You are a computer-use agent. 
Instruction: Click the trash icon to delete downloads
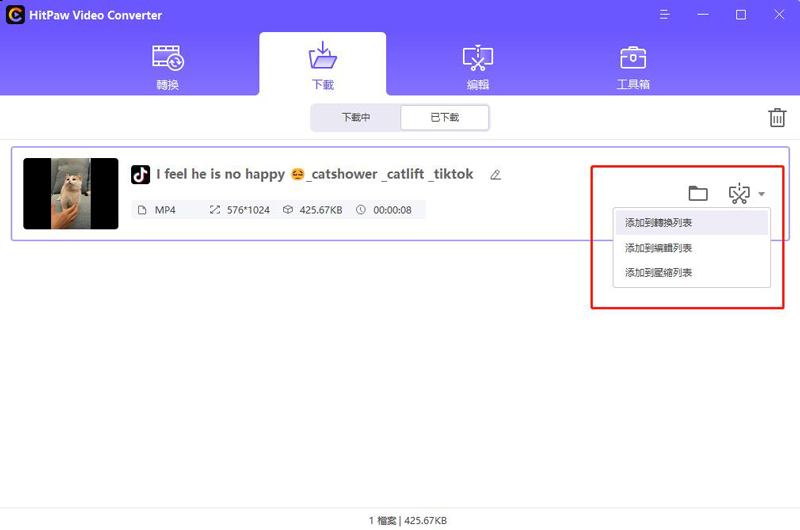click(777, 117)
